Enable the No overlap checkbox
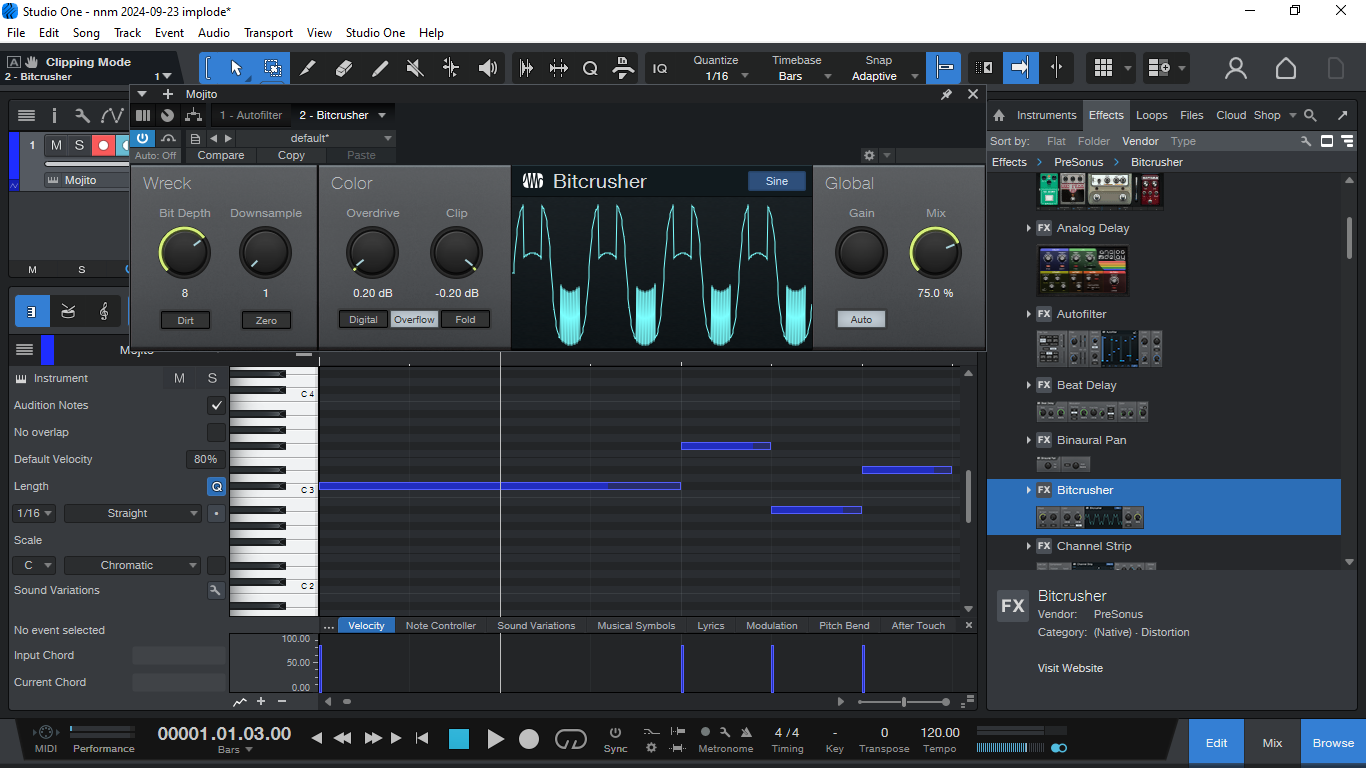 point(216,432)
